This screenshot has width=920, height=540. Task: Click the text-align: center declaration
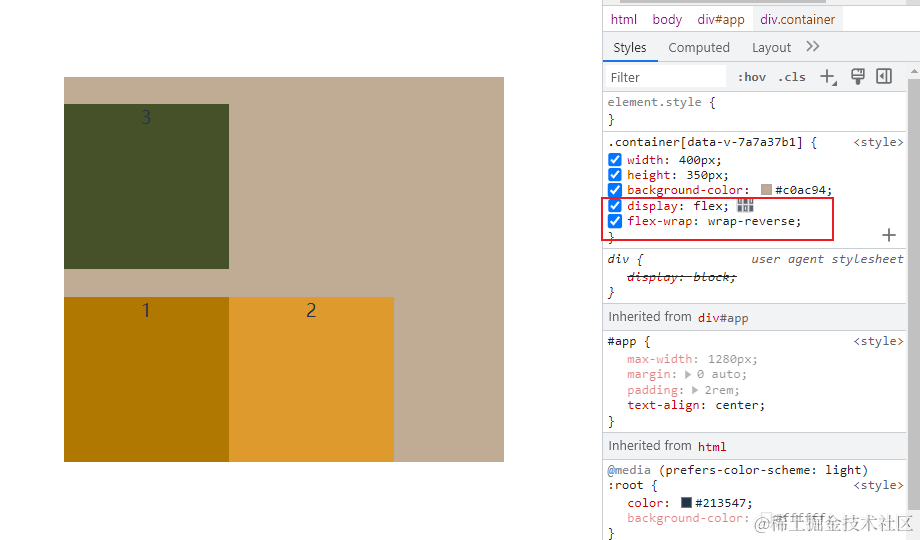click(x=696, y=406)
